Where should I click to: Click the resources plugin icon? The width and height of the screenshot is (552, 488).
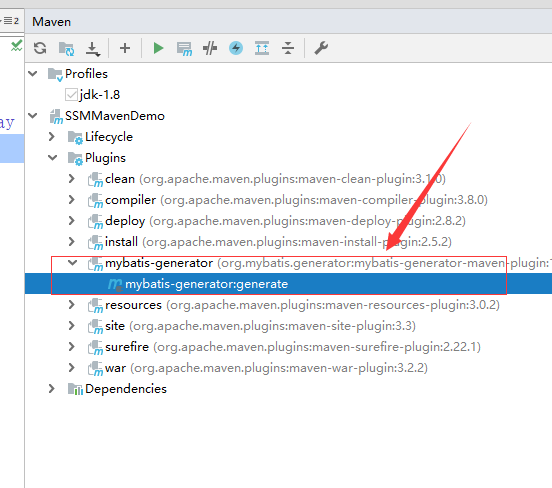[95, 306]
